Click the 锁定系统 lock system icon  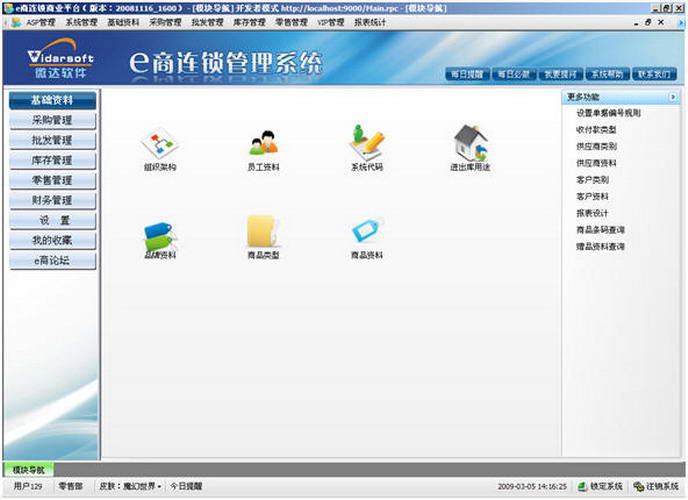tap(582, 486)
